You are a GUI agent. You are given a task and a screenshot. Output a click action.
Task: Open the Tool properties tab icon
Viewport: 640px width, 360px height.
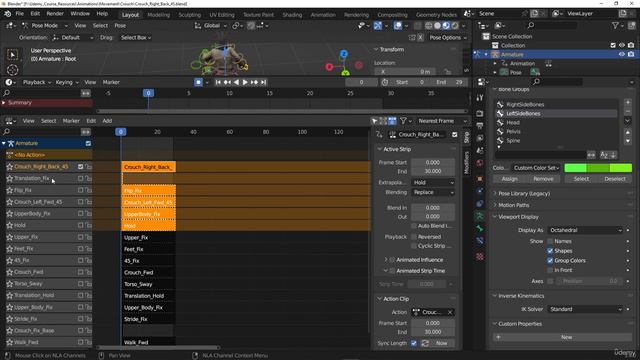pos(480,98)
